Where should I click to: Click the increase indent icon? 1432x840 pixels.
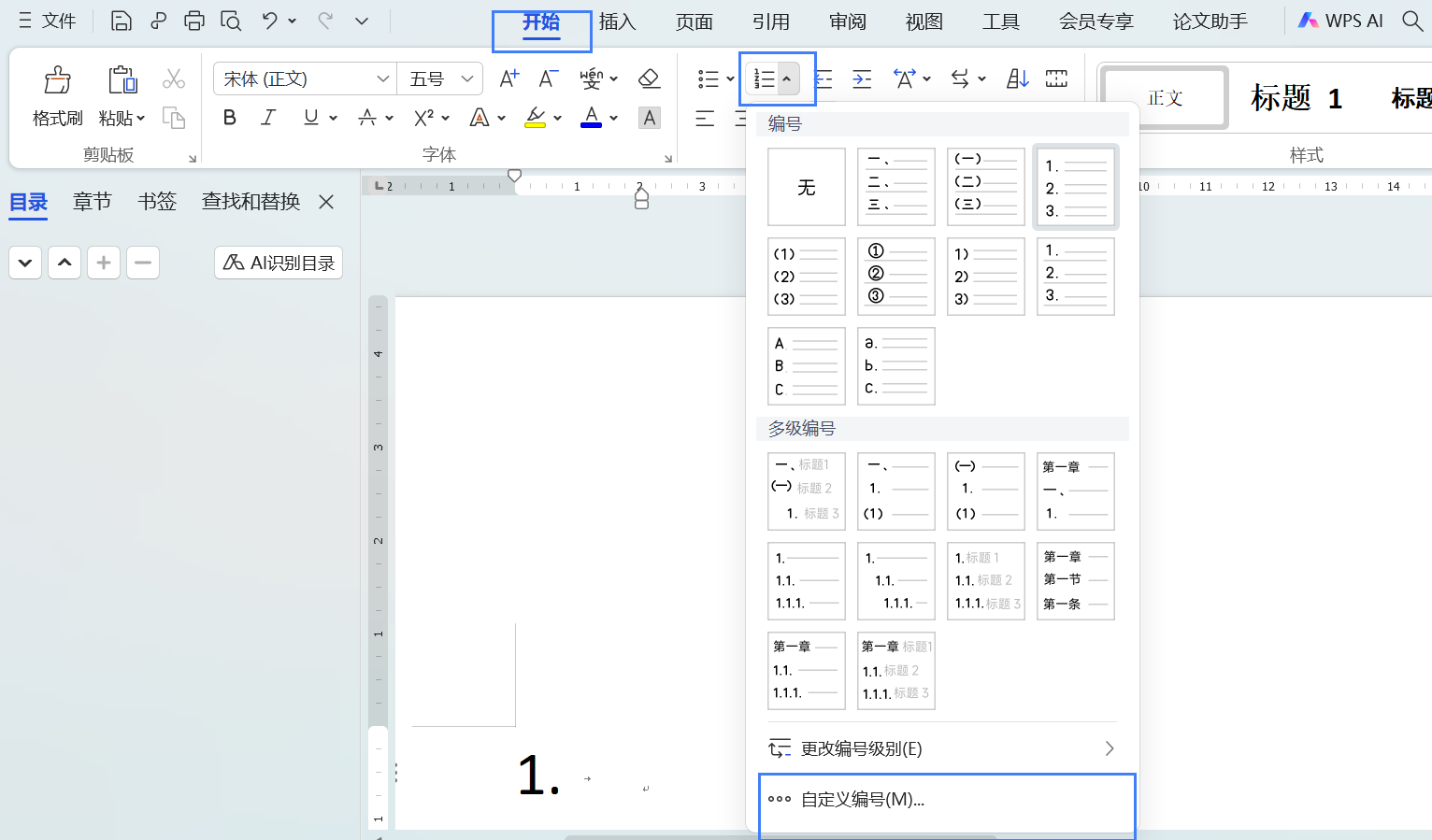[x=862, y=79]
